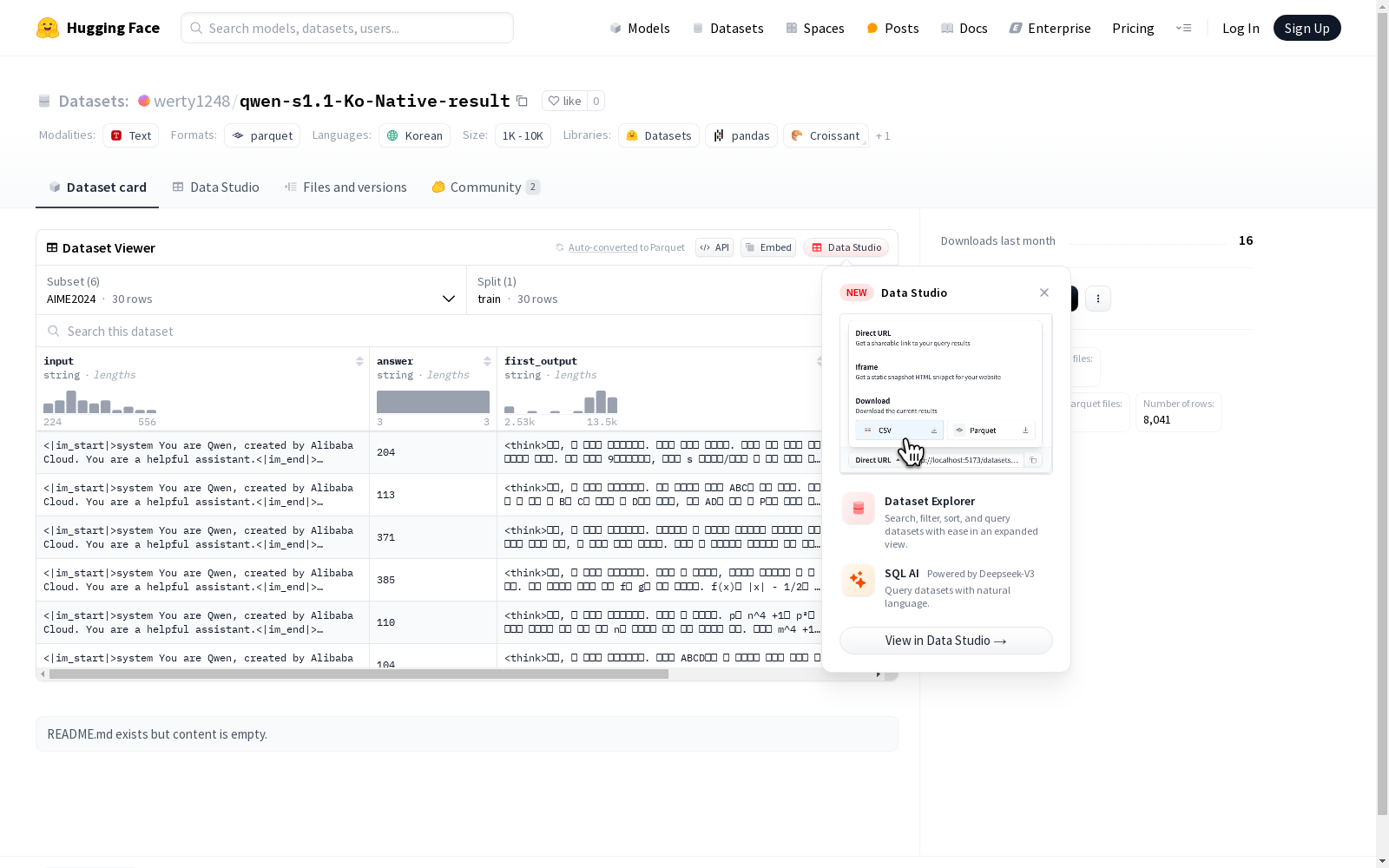Open Spaces from the navigation bar
The width and height of the screenshot is (1389, 868).
click(x=814, y=28)
